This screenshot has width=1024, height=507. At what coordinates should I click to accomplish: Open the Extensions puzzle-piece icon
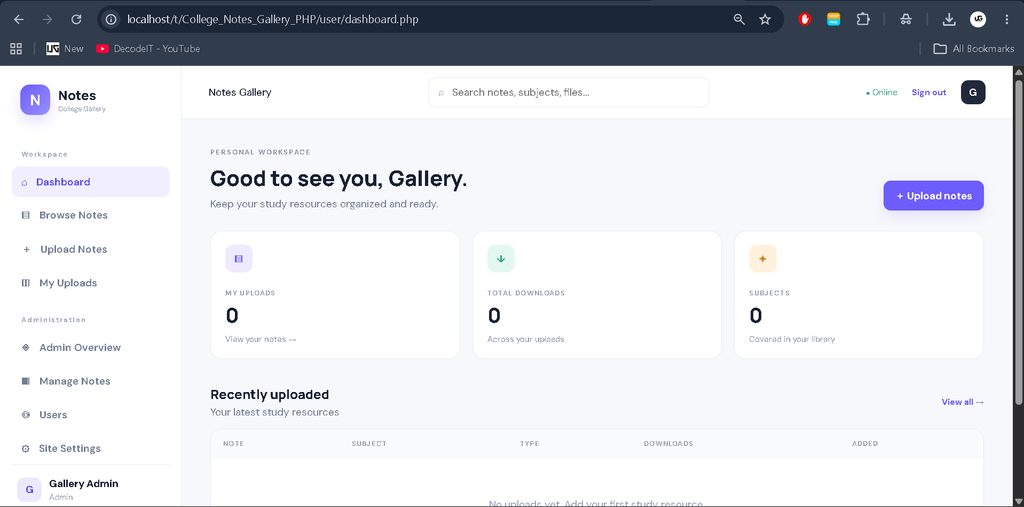pyautogui.click(x=863, y=20)
